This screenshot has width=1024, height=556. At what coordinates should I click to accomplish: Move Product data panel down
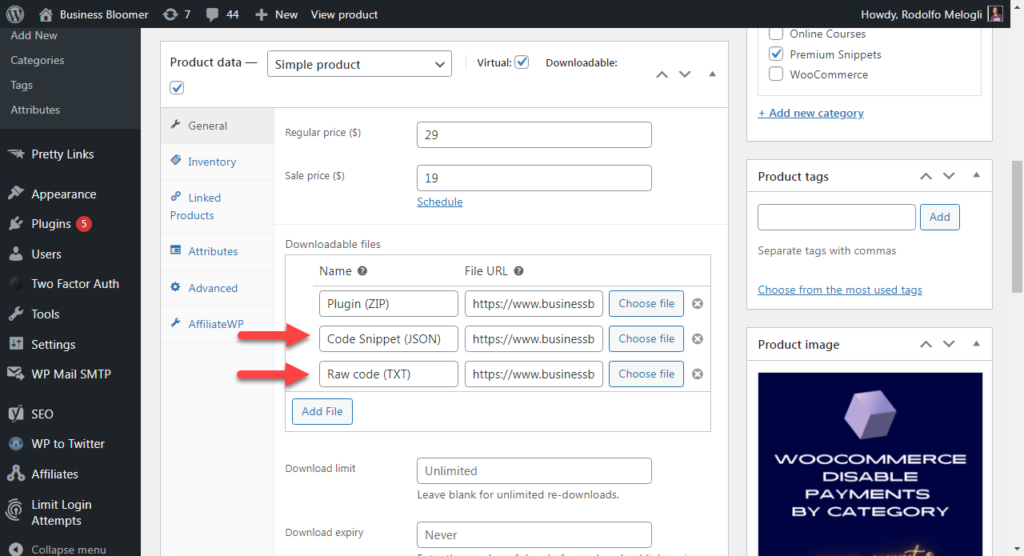point(684,74)
